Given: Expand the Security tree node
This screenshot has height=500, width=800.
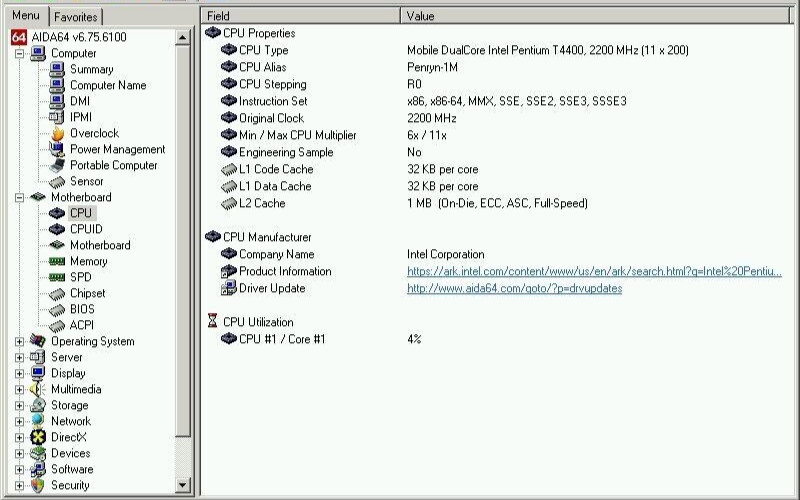Looking at the screenshot, I should 19,485.
